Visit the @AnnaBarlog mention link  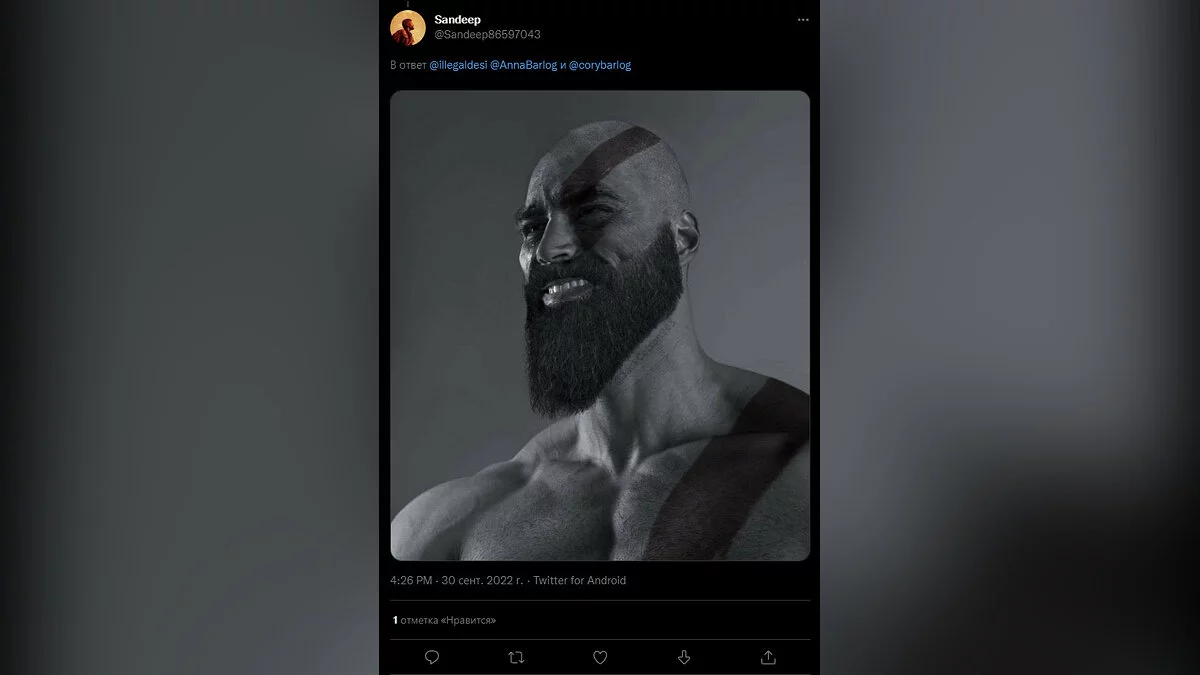[523, 65]
